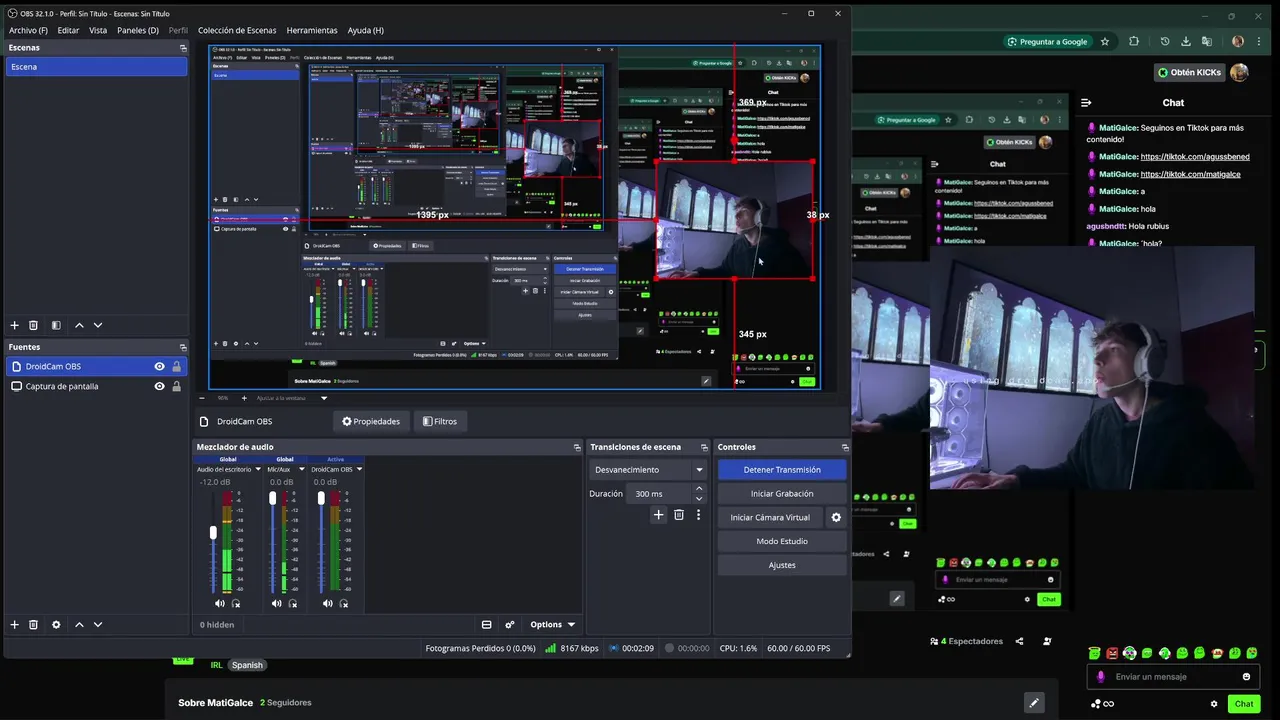Open virtual camera settings gear
Screen dimensions: 1280x720
(x=836, y=517)
